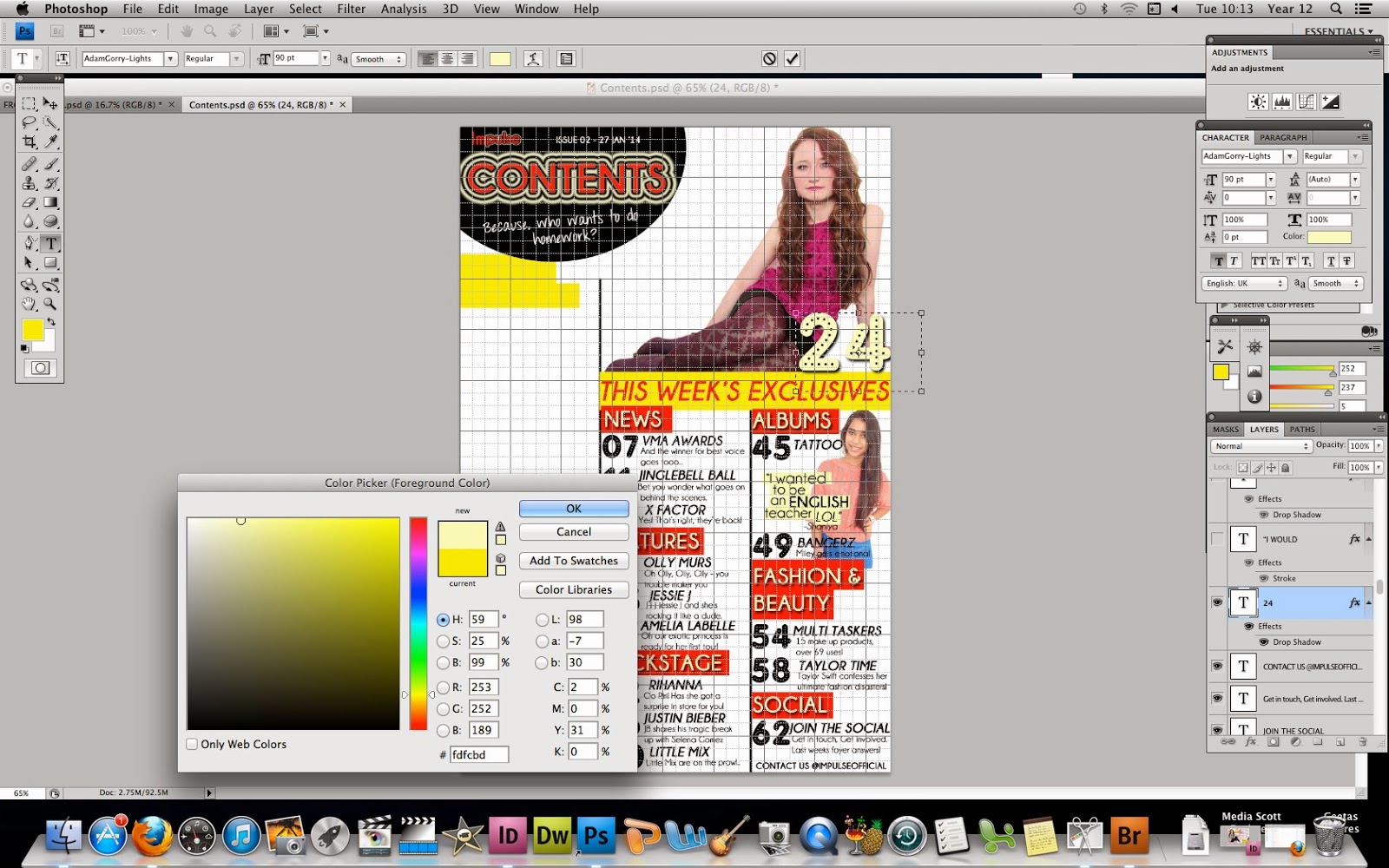This screenshot has height=868, width=1389.
Task: Open Color Libraries
Action: (x=574, y=589)
